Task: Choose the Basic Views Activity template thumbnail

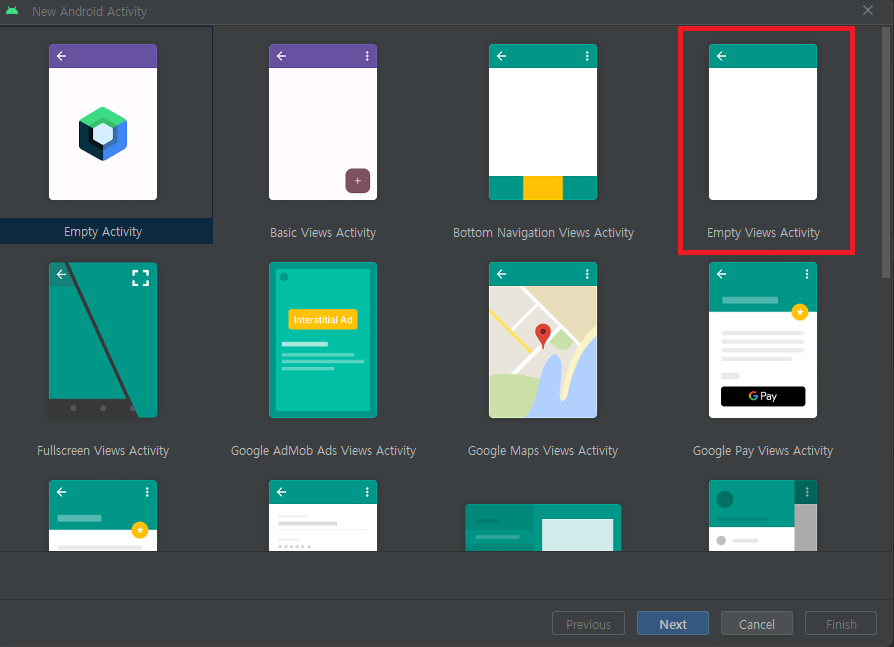Action: click(x=323, y=122)
